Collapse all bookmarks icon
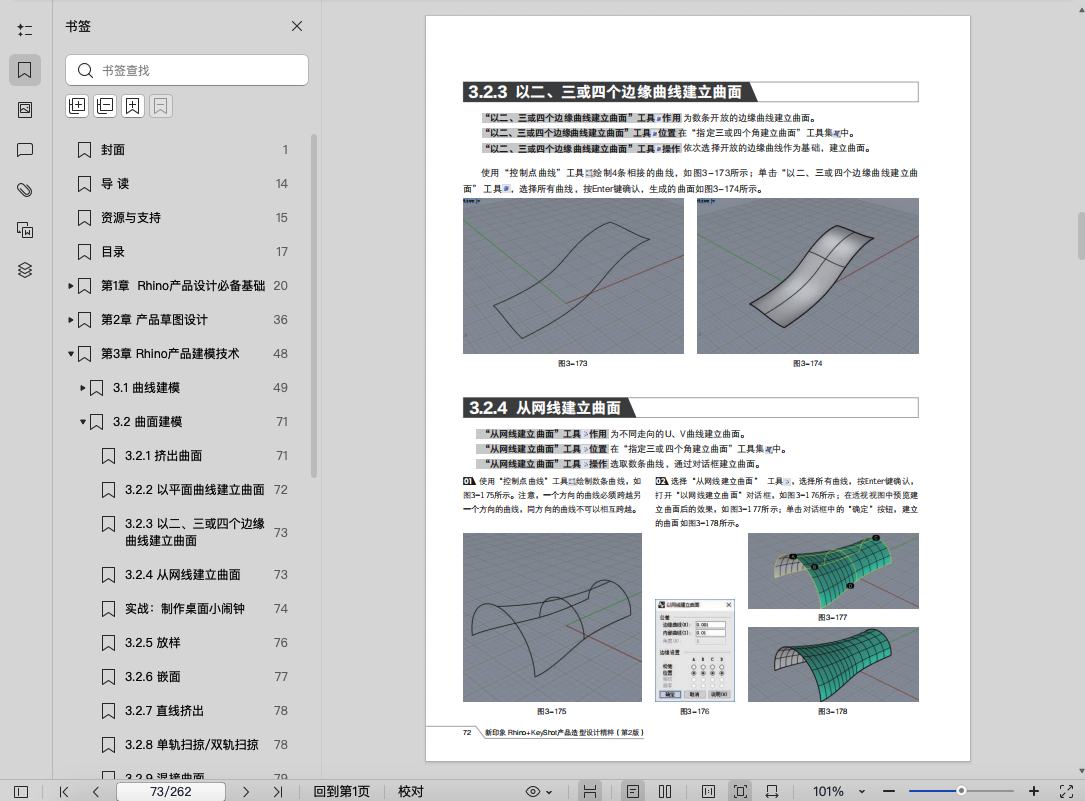Viewport: 1085px width, 801px height. tap(105, 106)
